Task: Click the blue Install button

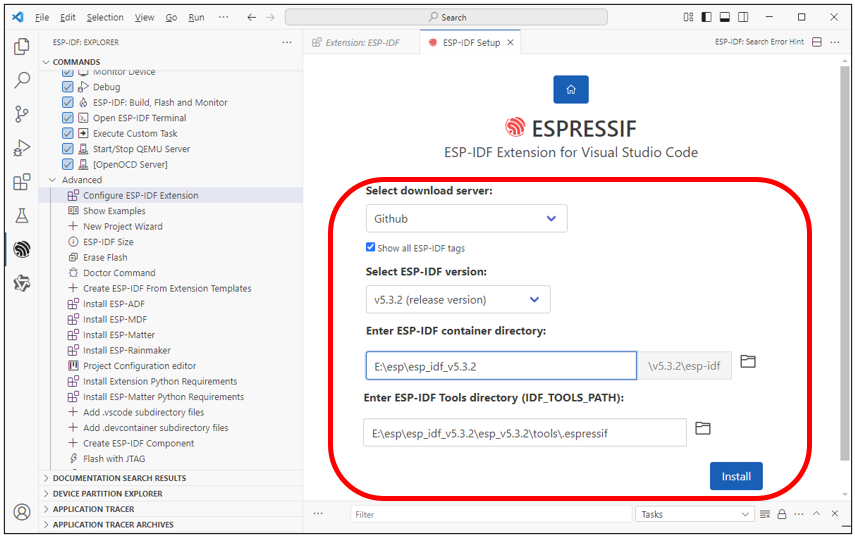Action: pos(736,476)
